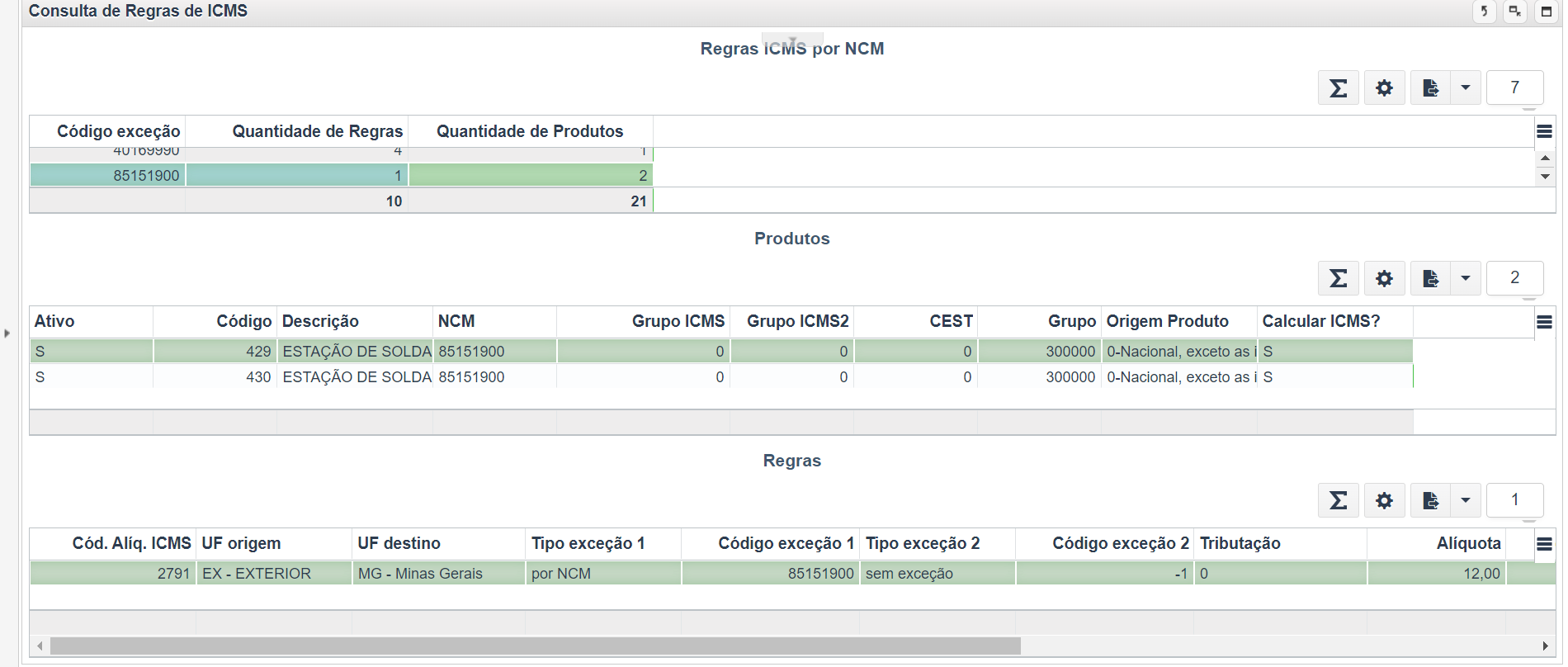Click UF destino column header
The image size is (1568, 667).
point(439,543)
